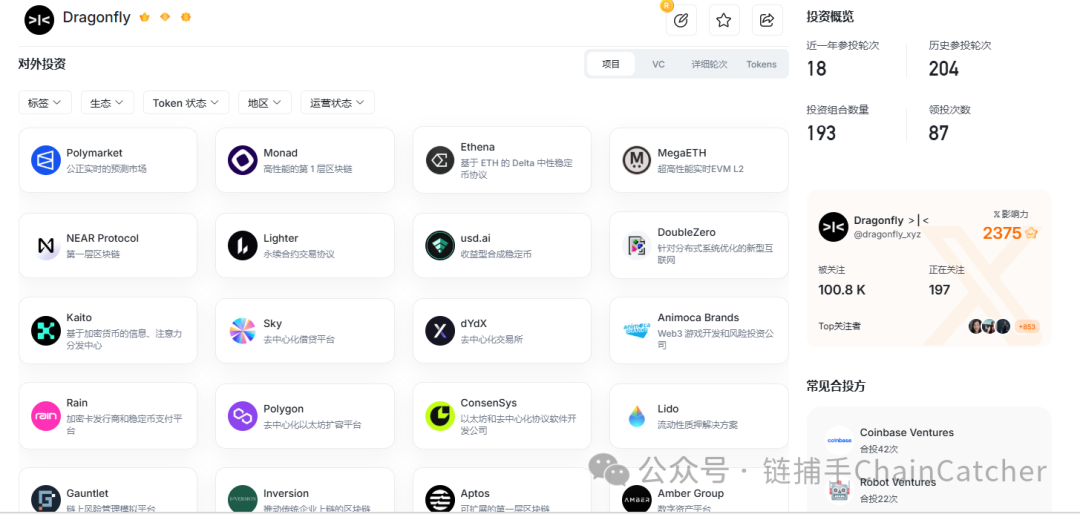Click the 对外投资 section heading
This screenshot has height=514, width=1080.
click(x=42, y=65)
